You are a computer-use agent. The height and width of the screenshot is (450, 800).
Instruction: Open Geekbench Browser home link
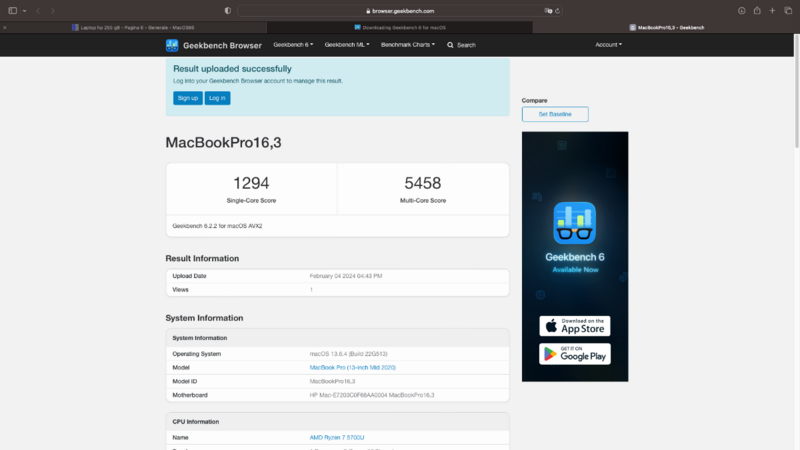(222, 45)
